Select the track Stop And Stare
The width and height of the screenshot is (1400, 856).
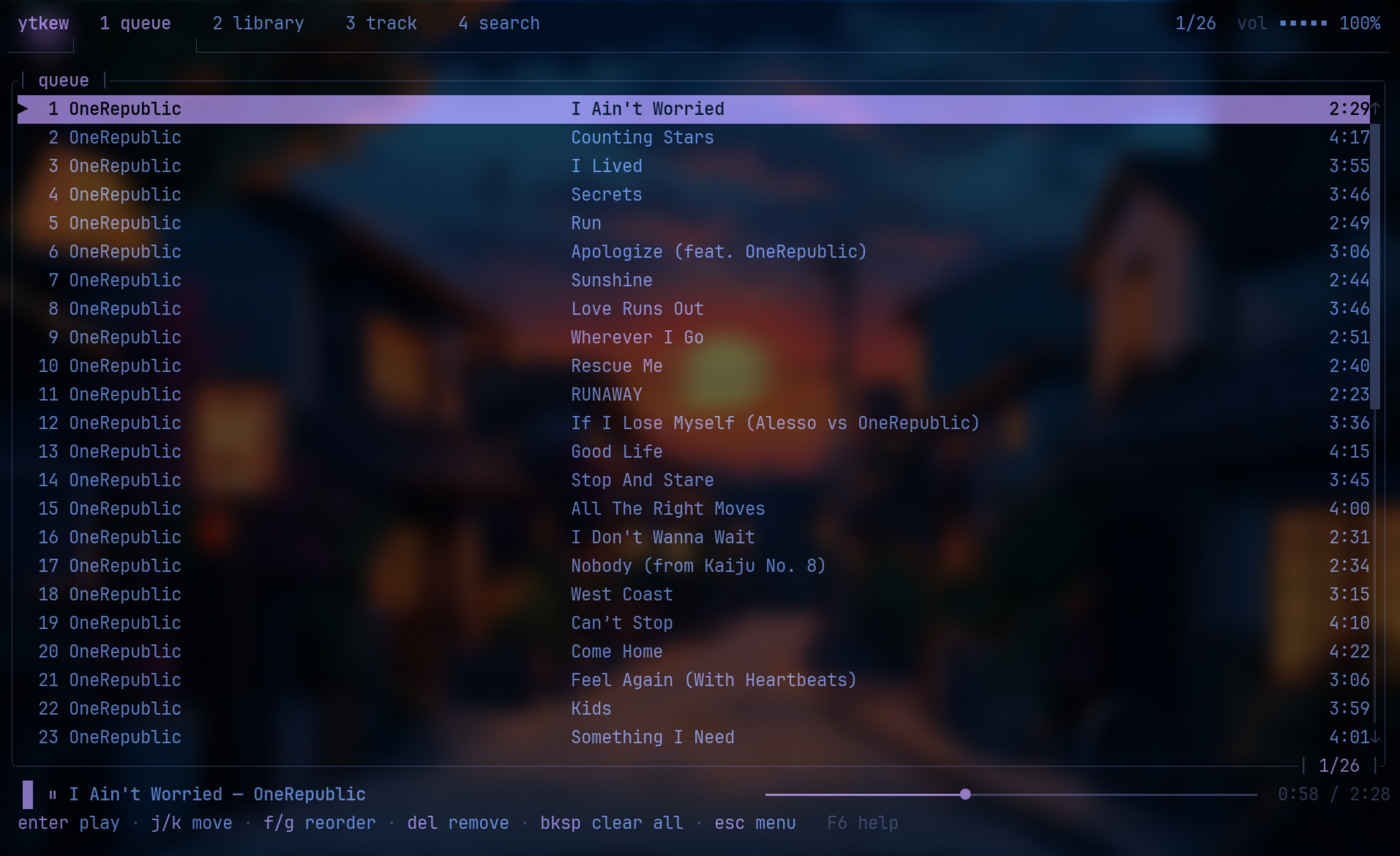693,479
